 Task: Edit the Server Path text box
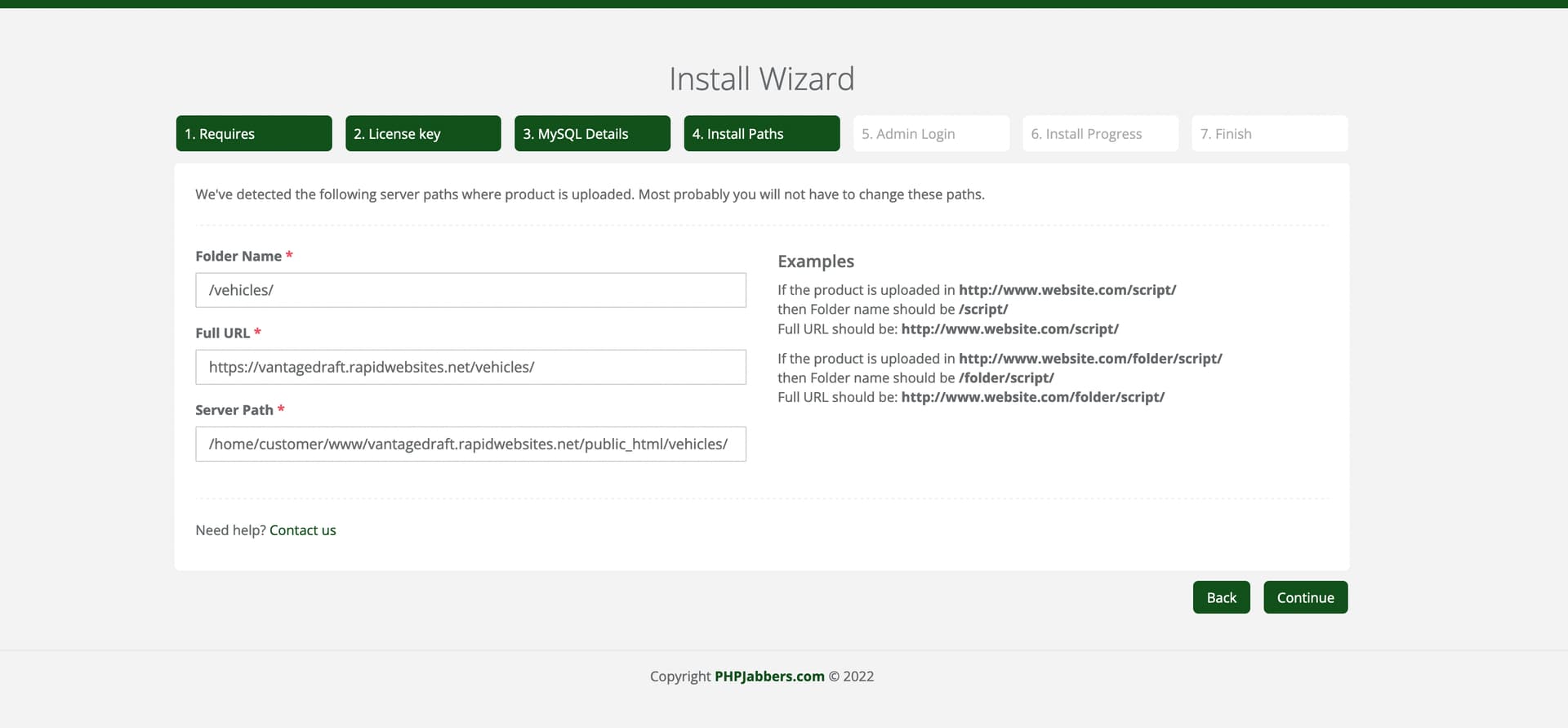(470, 444)
